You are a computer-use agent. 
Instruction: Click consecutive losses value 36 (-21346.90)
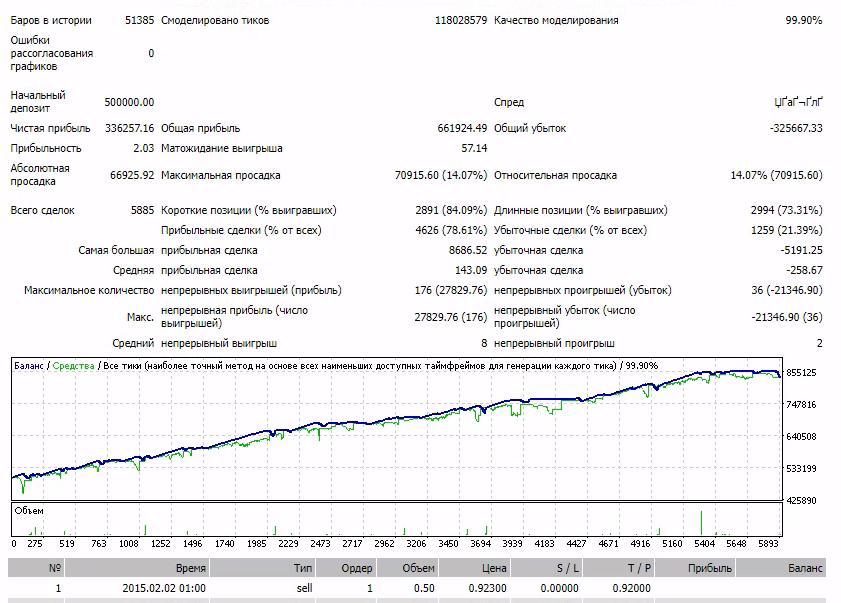coord(786,290)
